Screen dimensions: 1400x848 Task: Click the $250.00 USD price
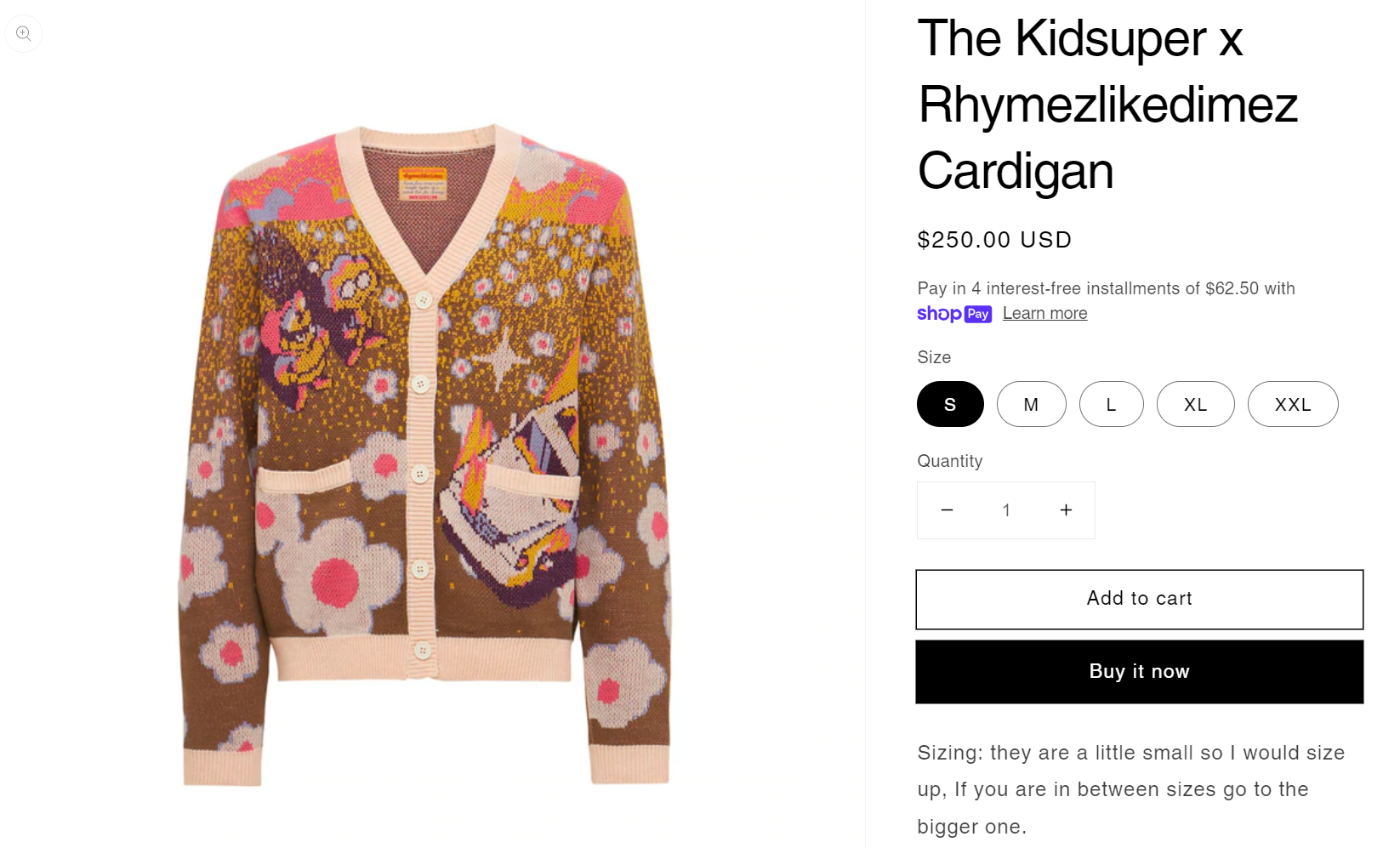click(994, 240)
